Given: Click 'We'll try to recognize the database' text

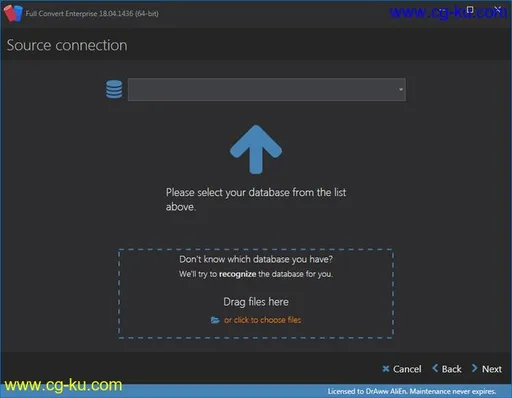Looking at the screenshot, I should pyautogui.click(x=256, y=274).
